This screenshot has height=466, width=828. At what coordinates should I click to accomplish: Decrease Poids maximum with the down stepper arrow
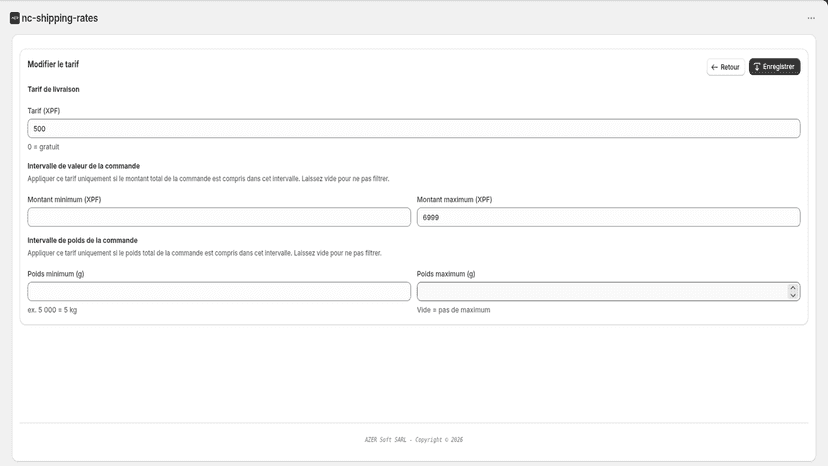coord(793,295)
